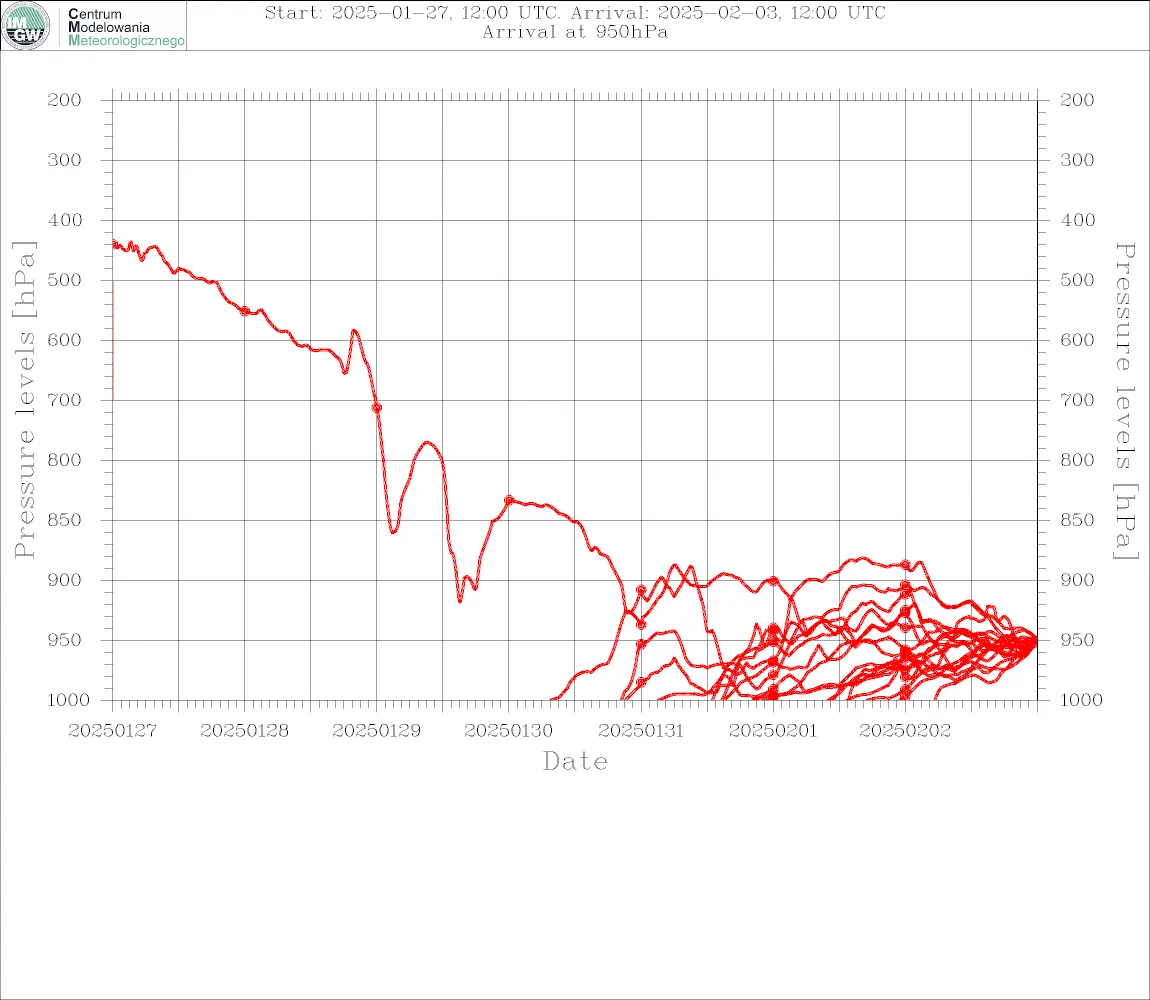Click the right axis 600 label
The width and height of the screenshot is (1150, 1000).
[x=1077, y=340]
